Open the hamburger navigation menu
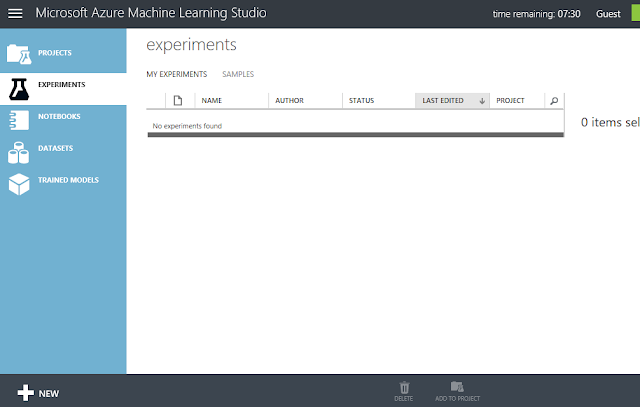 (x=15, y=13)
